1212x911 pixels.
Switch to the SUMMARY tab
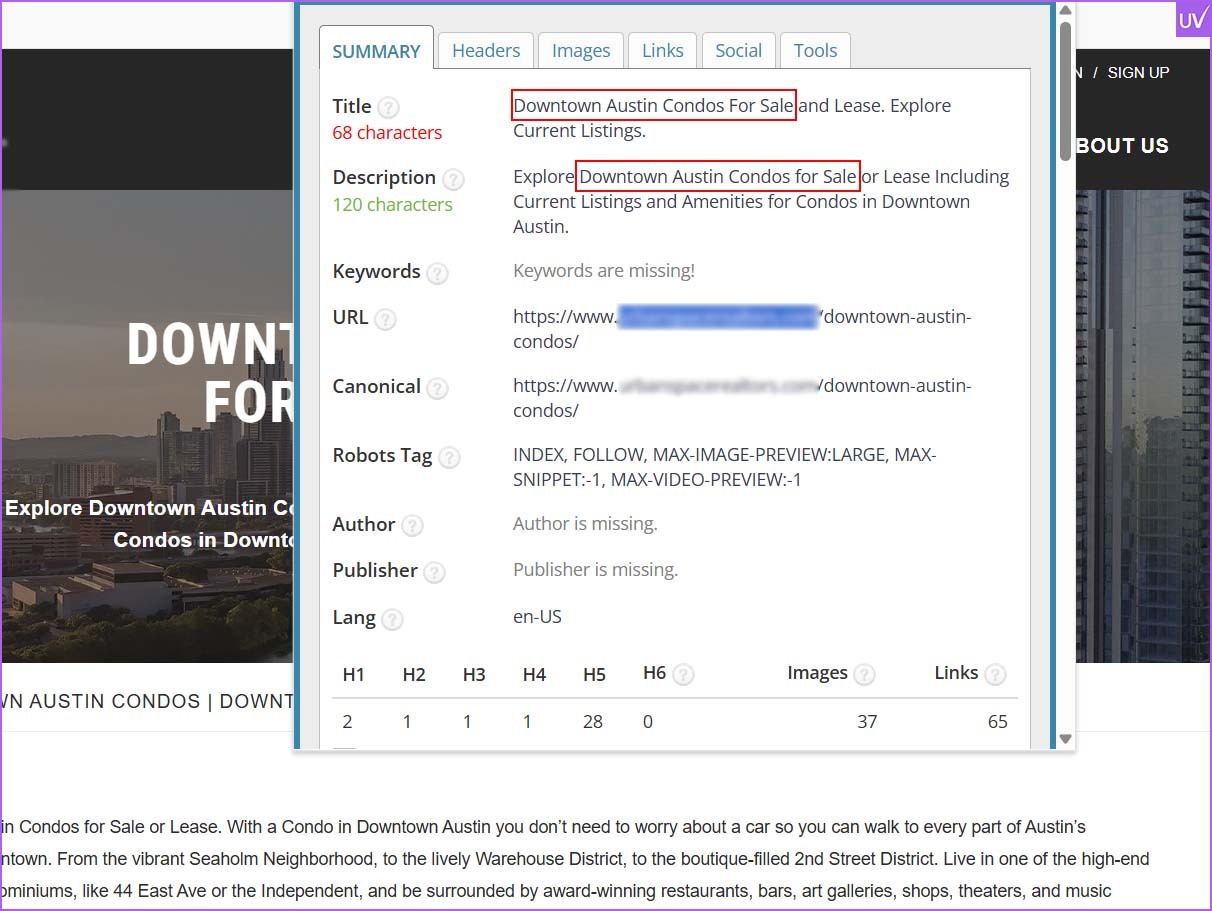coord(376,51)
